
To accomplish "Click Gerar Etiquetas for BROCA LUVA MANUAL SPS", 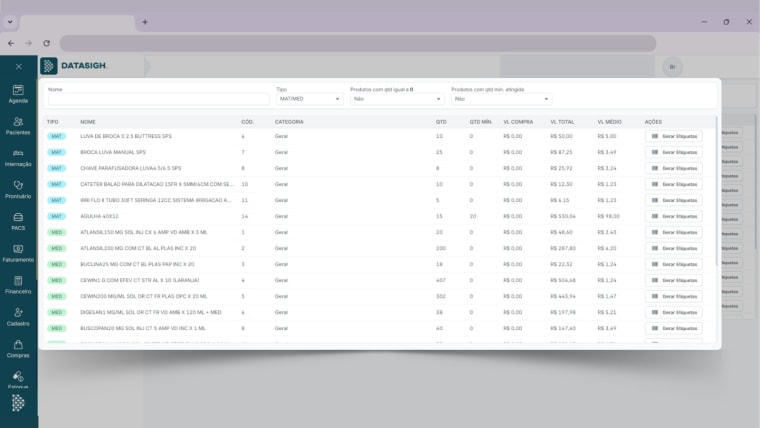I will coord(673,152).
